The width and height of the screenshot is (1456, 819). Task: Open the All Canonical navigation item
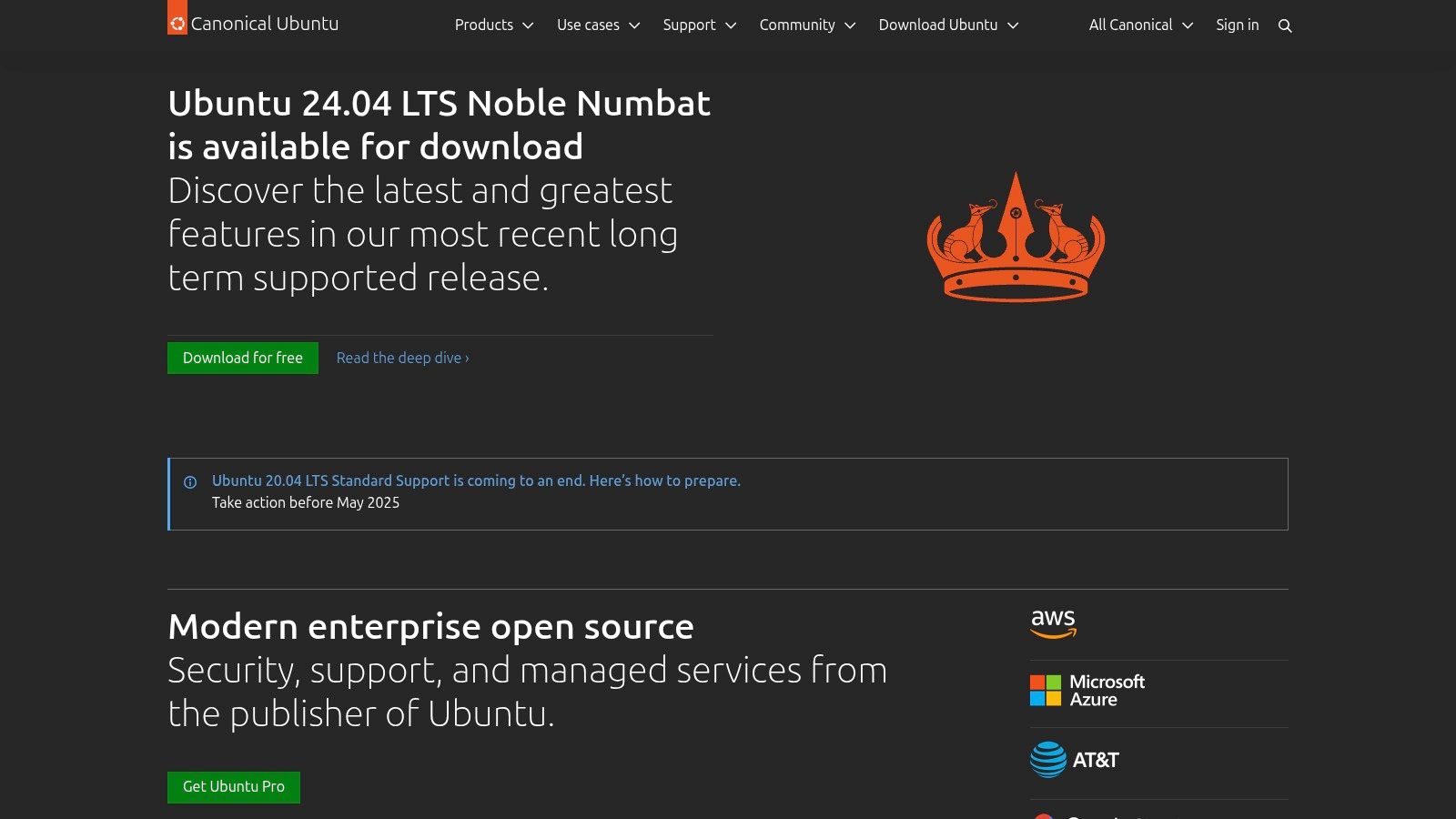[1130, 25]
